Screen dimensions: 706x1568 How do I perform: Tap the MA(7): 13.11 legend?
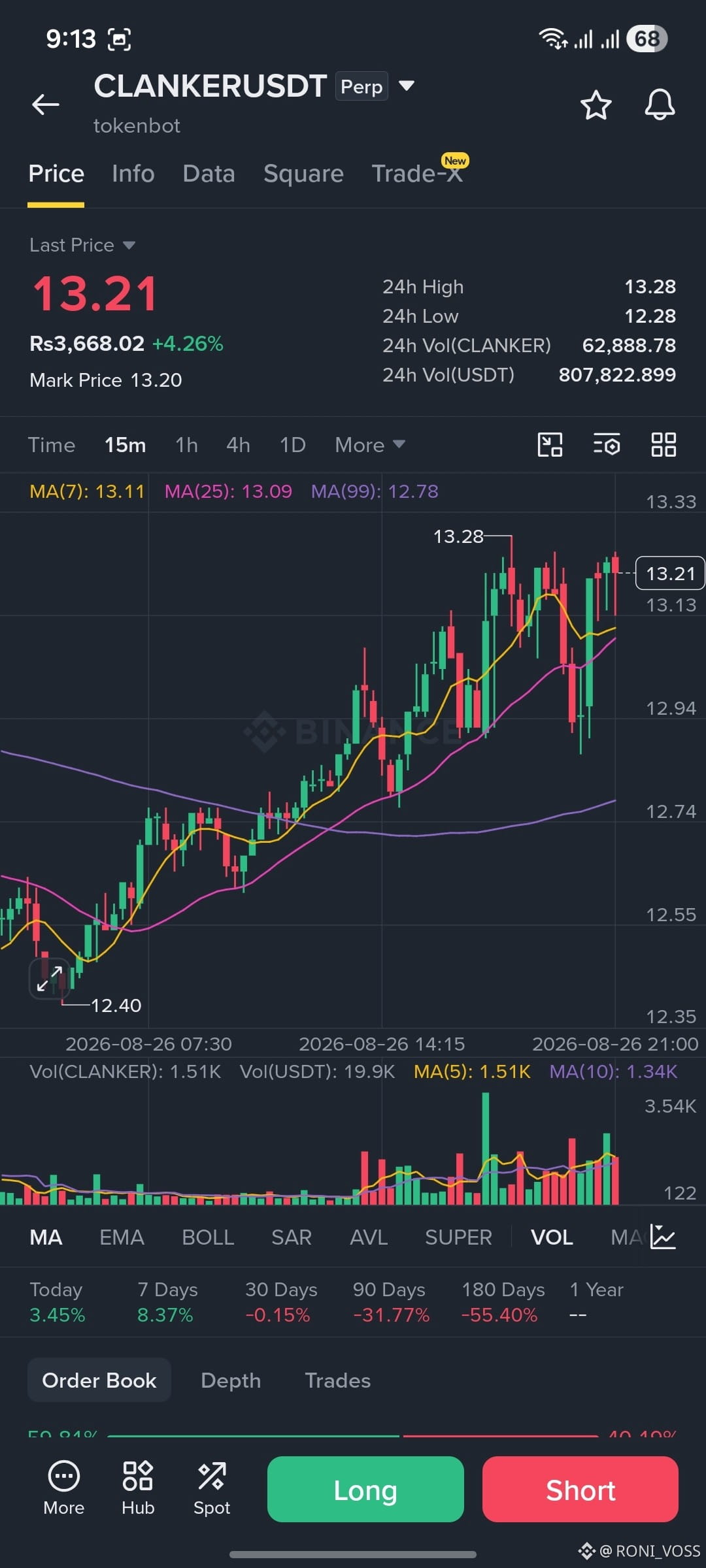point(87,491)
